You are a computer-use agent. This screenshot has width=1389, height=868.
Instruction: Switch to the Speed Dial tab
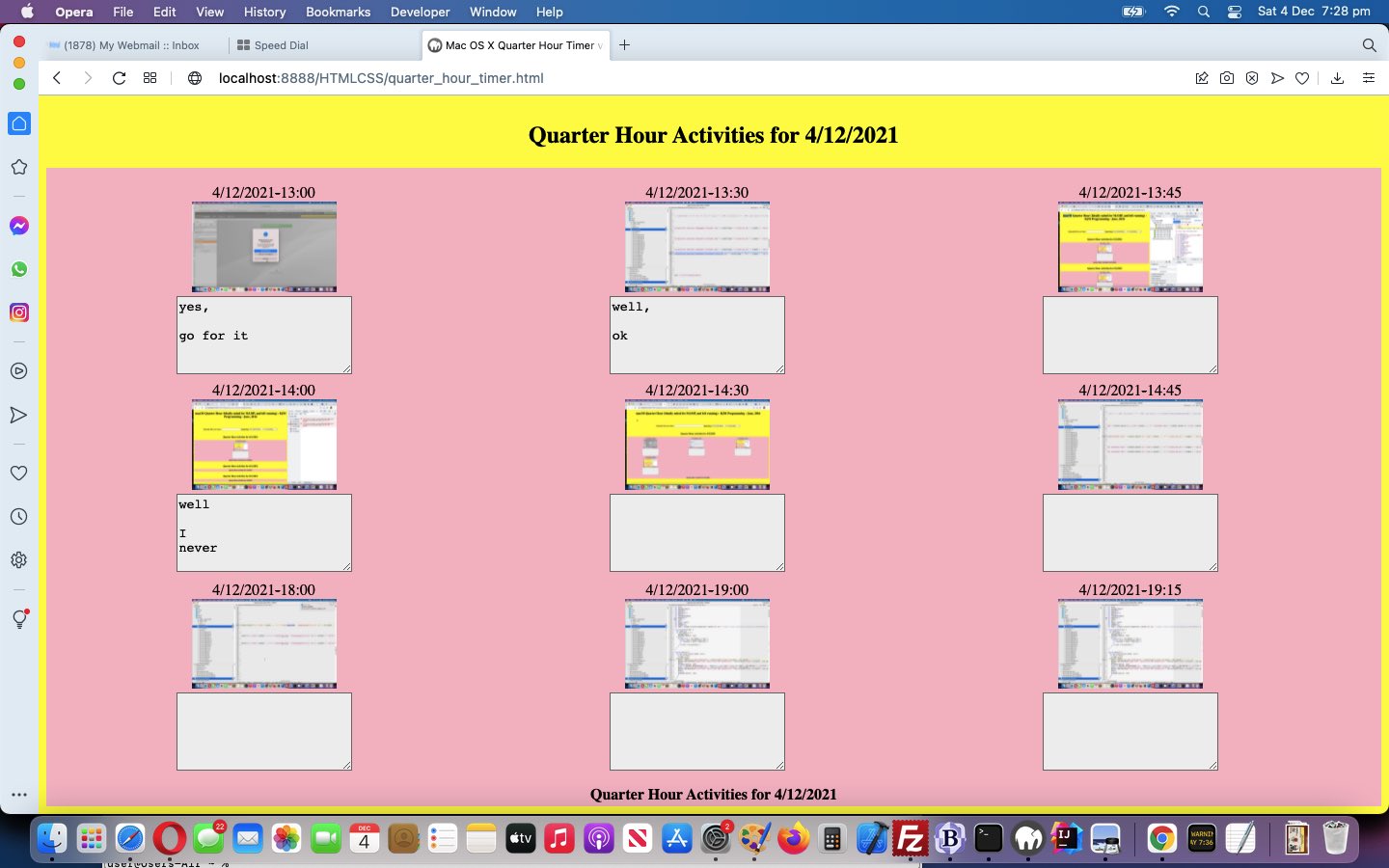[281, 45]
